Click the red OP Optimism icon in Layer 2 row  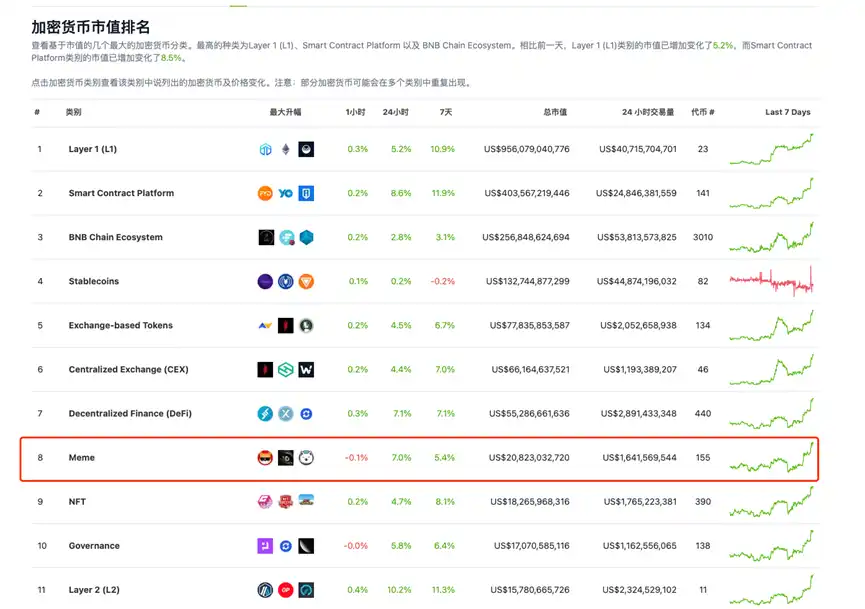pos(285,590)
